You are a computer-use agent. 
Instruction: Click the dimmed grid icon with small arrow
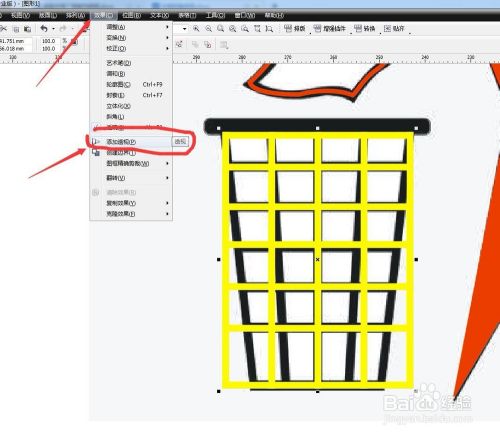point(224,45)
